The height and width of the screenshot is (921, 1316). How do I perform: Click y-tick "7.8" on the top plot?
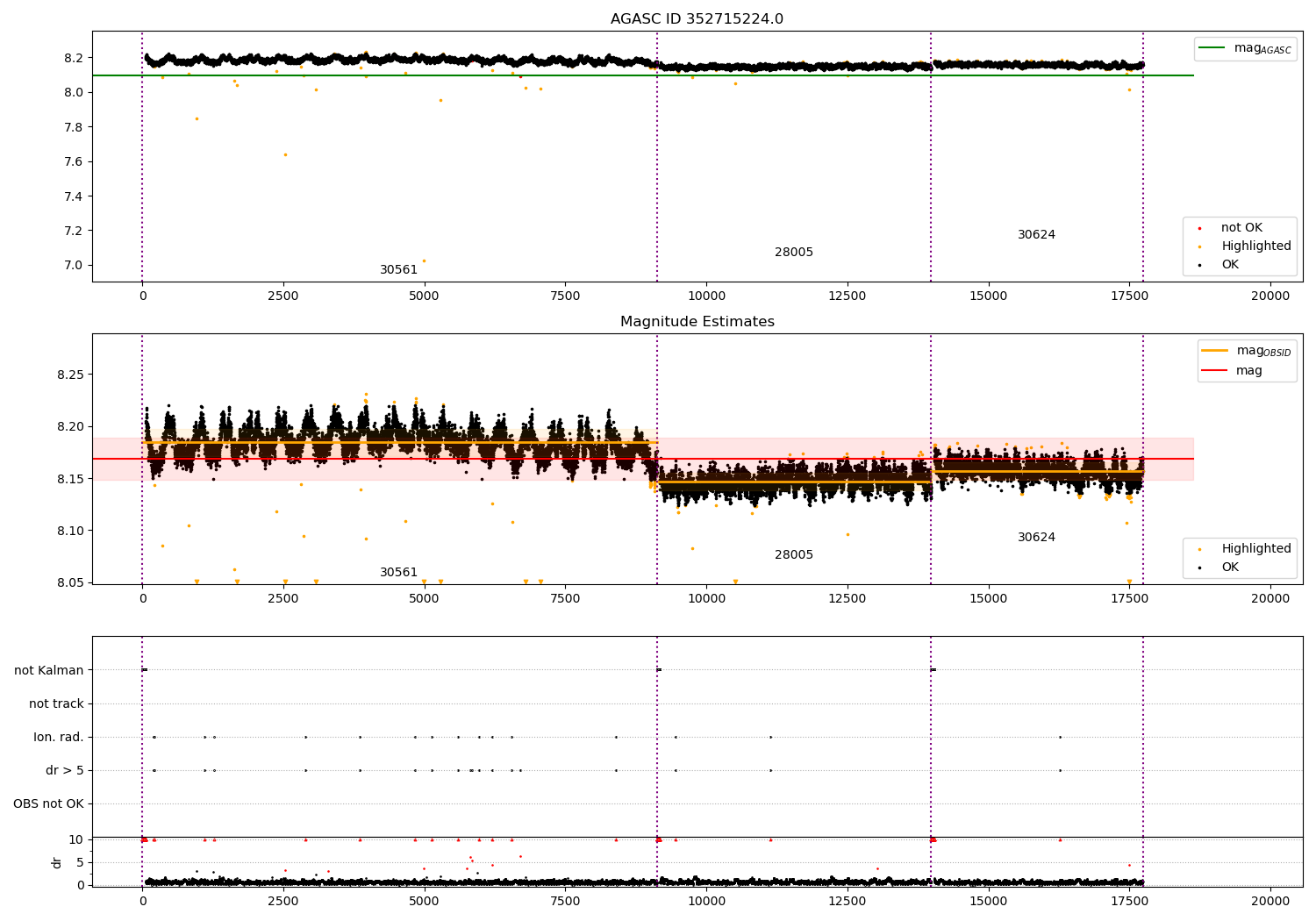74,127
